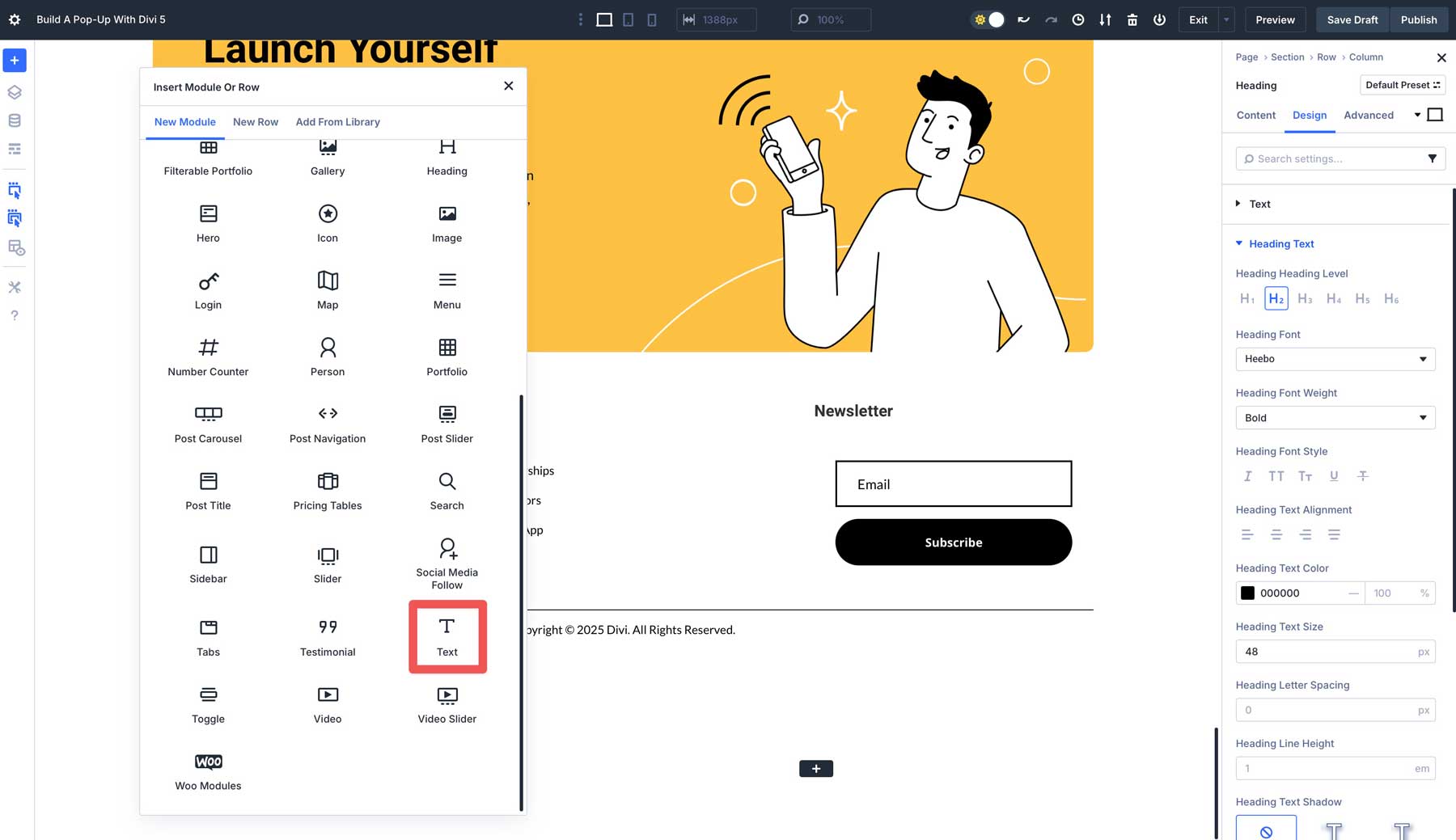Open the help panel
This screenshot has width=1456, height=840.
(x=14, y=315)
